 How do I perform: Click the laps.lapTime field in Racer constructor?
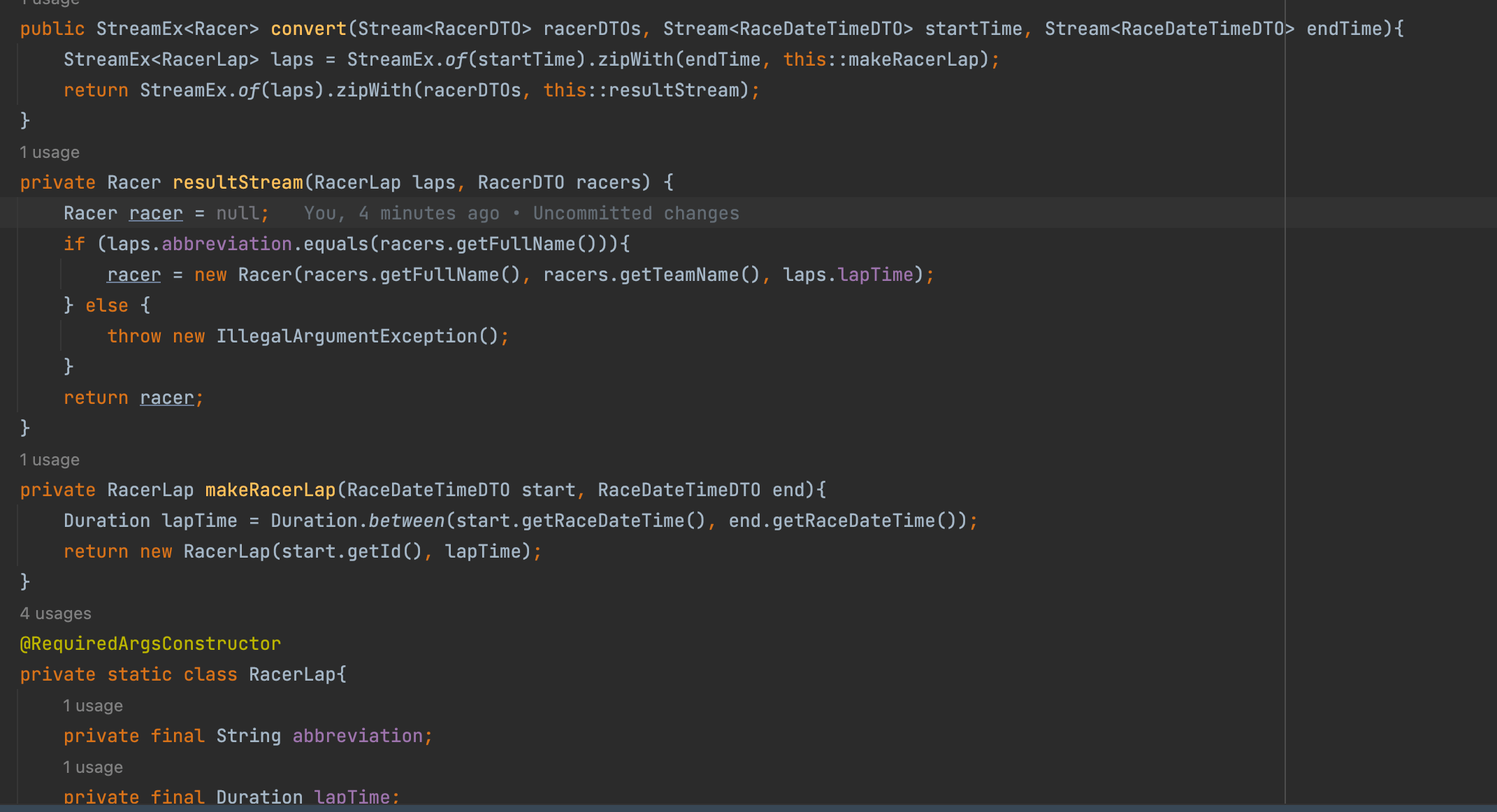(875, 275)
